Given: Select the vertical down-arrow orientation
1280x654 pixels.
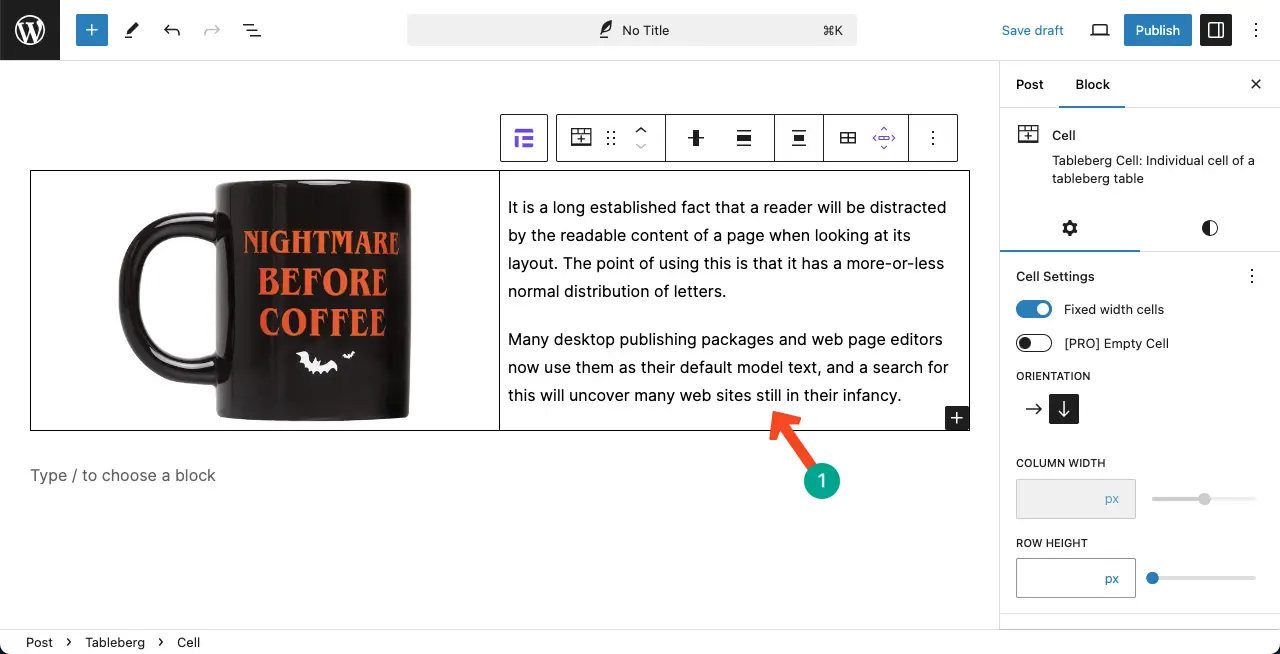Looking at the screenshot, I should click(x=1064, y=409).
